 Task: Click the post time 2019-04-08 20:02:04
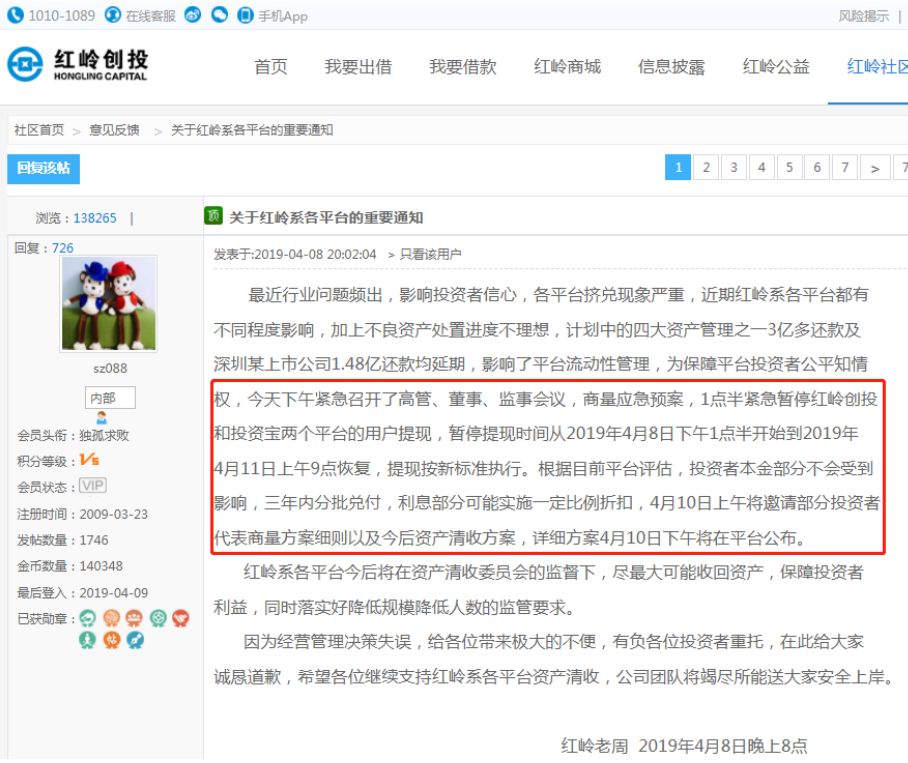click(315, 254)
